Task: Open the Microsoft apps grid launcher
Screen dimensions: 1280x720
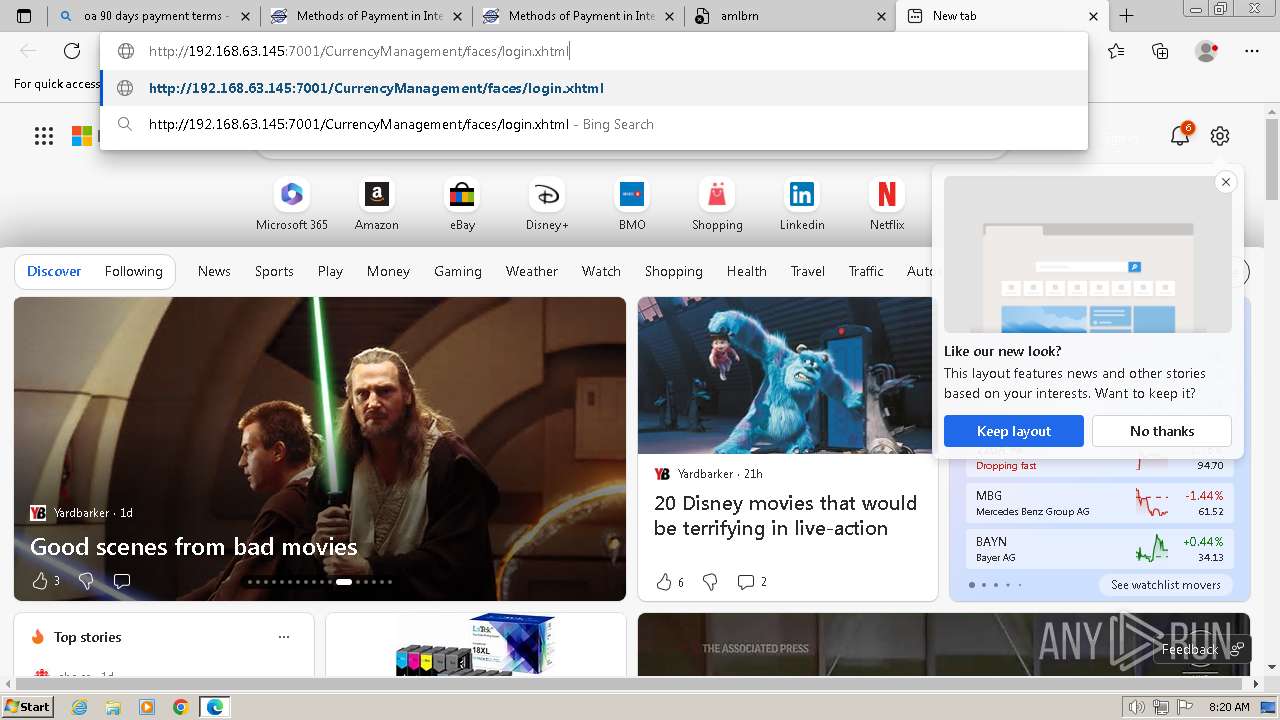Action: [x=44, y=136]
